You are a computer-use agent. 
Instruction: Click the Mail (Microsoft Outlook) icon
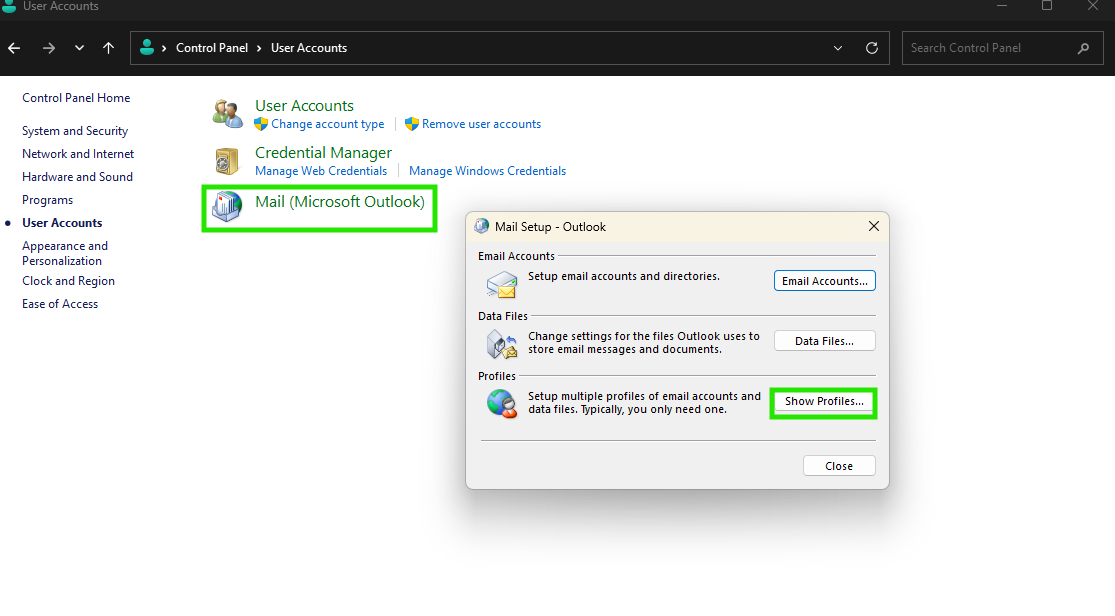(227, 207)
